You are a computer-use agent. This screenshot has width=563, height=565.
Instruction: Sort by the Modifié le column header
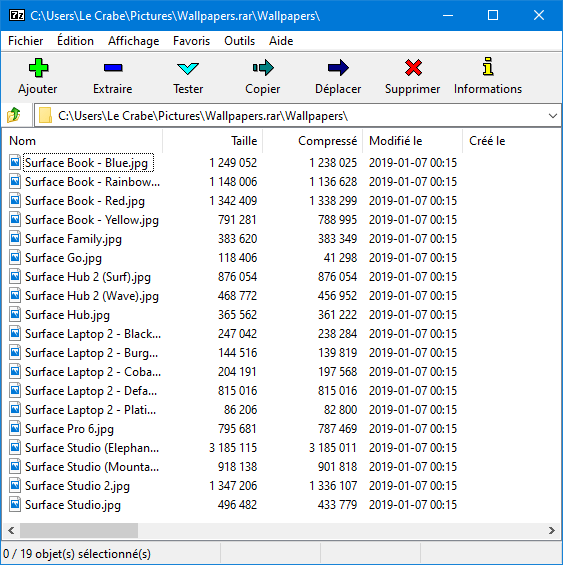click(x=412, y=141)
